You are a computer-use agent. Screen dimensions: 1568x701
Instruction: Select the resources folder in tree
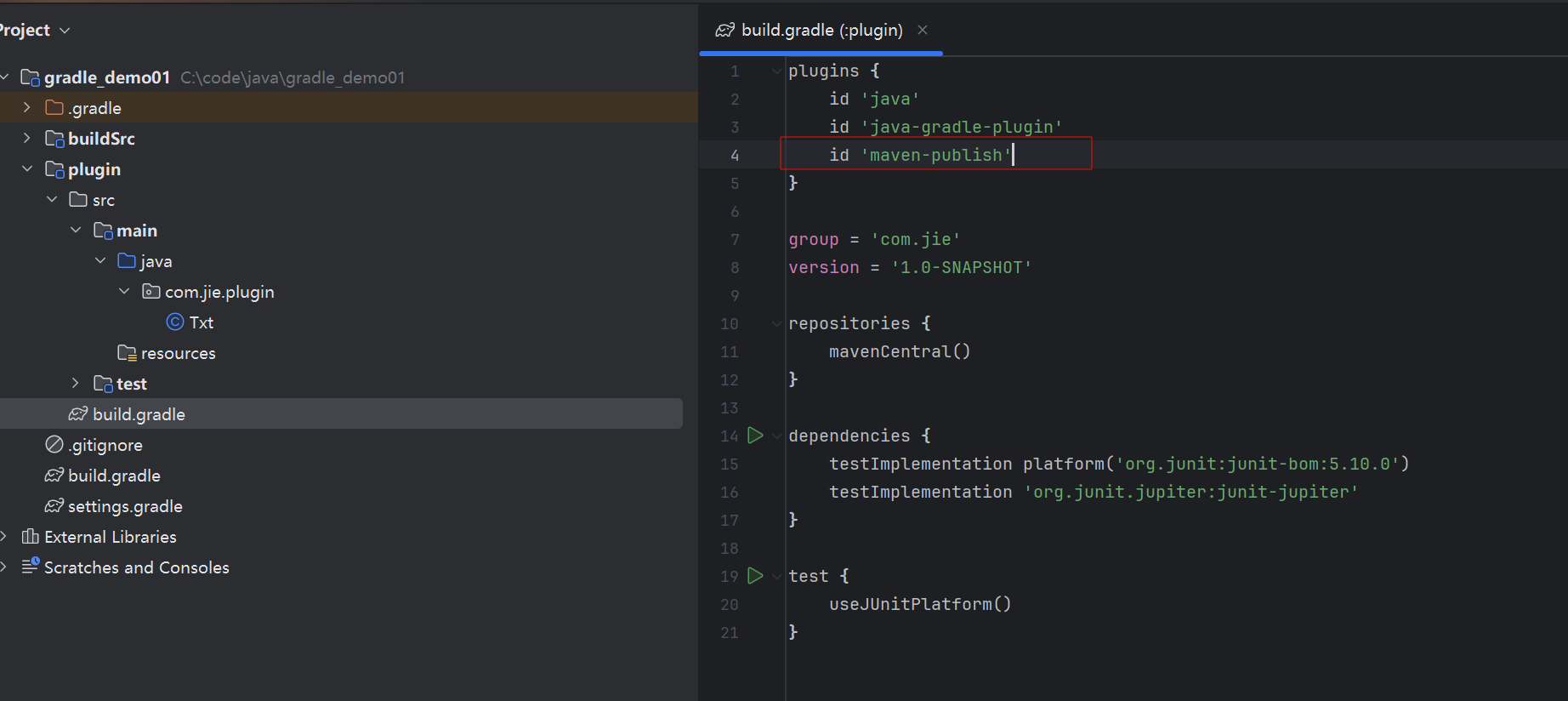tap(179, 353)
